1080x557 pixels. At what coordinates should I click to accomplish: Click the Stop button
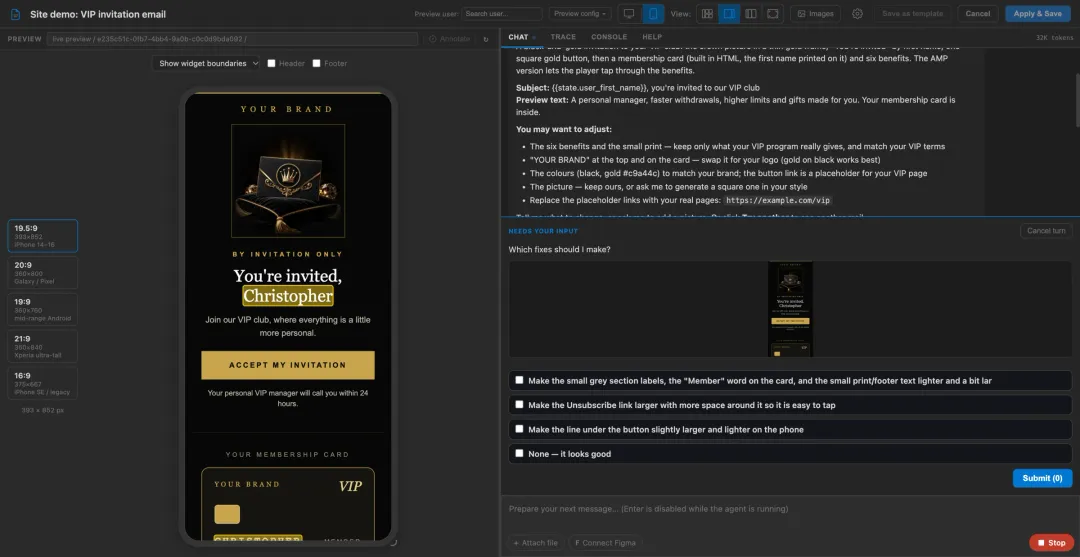[1051, 543]
